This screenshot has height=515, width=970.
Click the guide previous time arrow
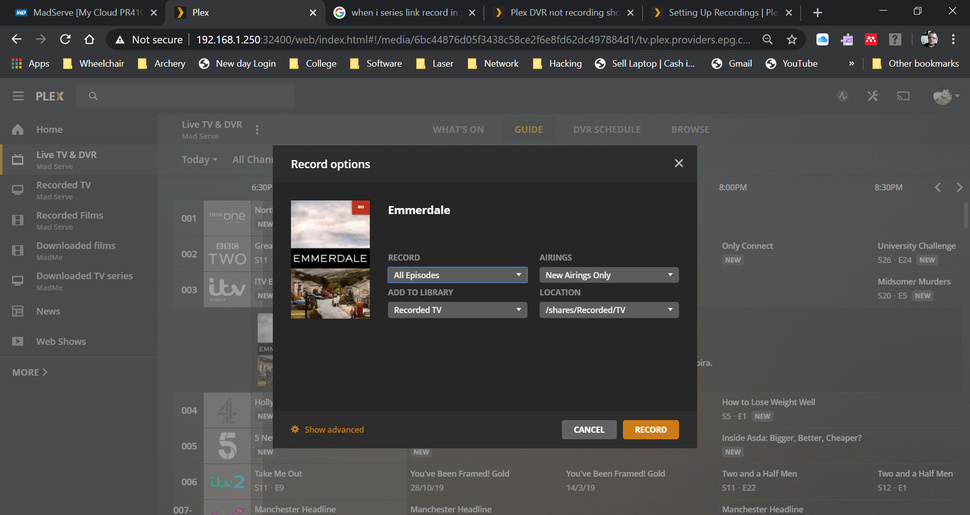click(938, 187)
